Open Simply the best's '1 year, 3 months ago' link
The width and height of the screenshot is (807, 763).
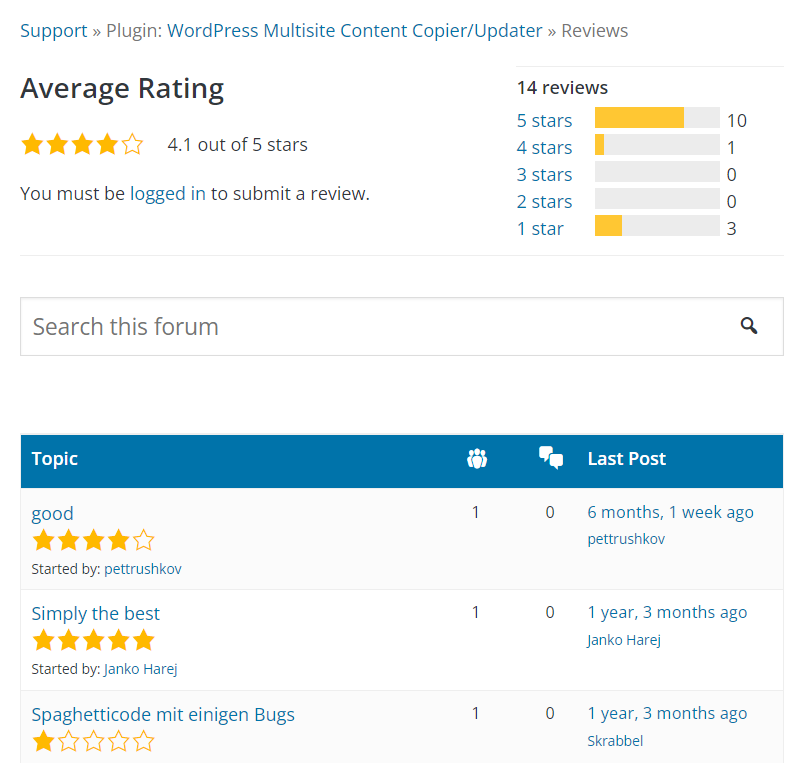point(667,612)
